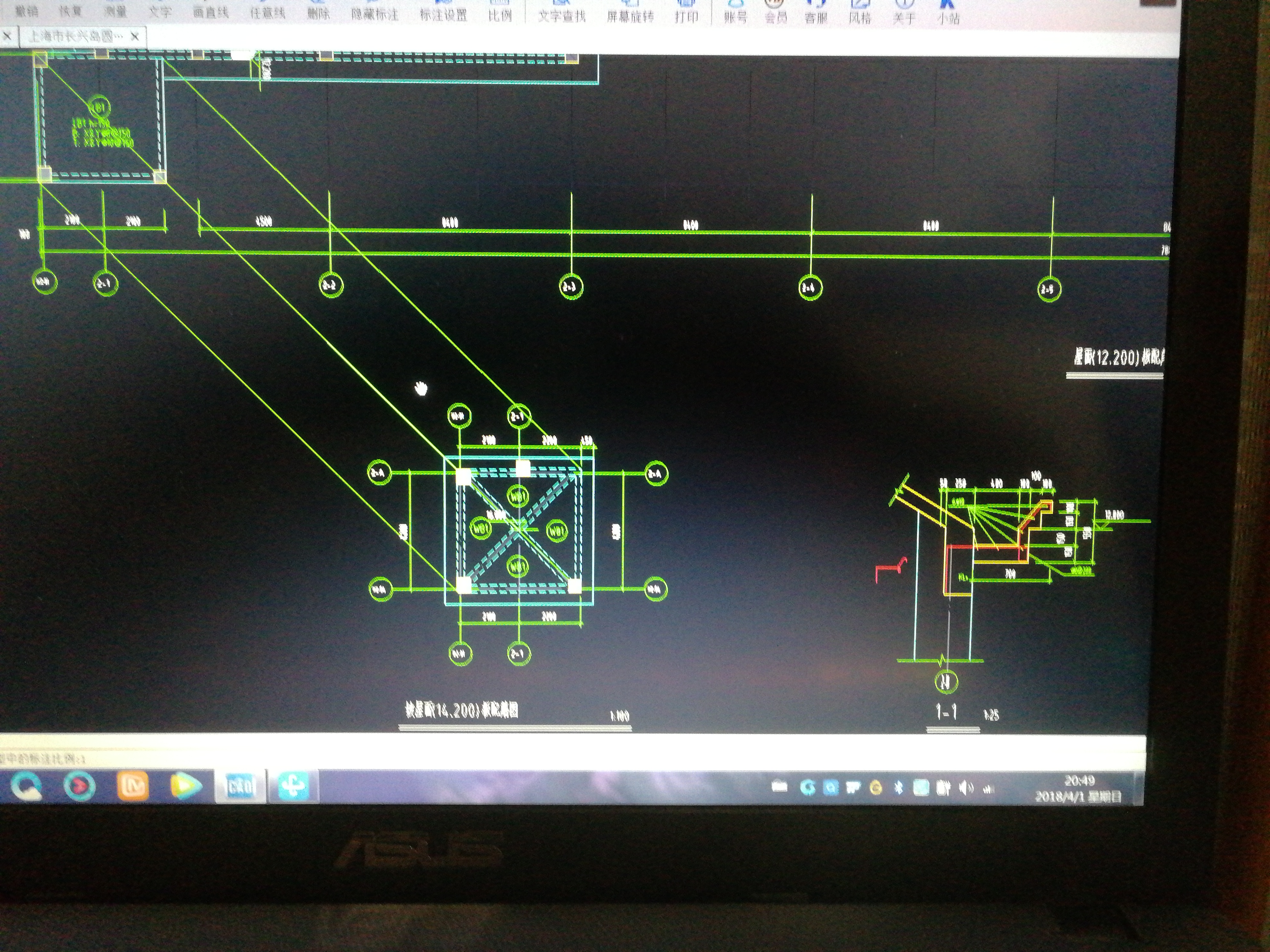Screen dimensions: 1270x952
Task: Open the orange MangoTV taskbar icon
Action: click(x=133, y=786)
